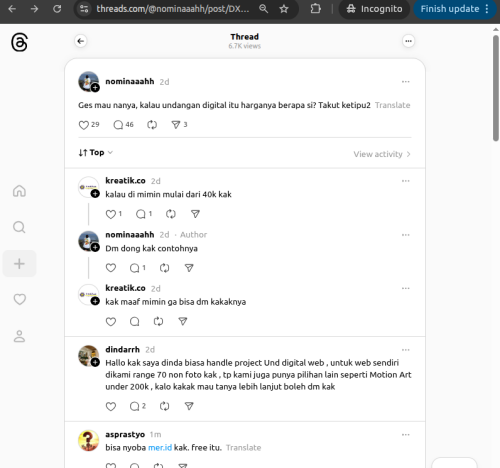
Task: Follow nominaaahh via main post avatar
Action: click(95, 88)
